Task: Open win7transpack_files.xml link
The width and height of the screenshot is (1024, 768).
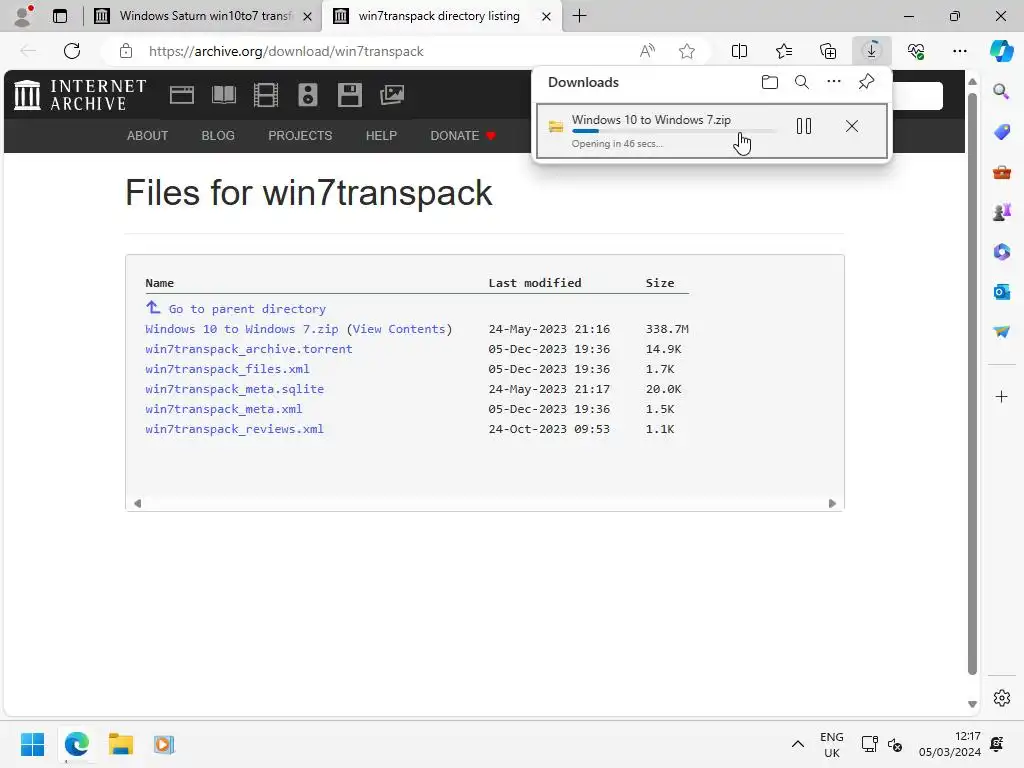Action: (227, 369)
